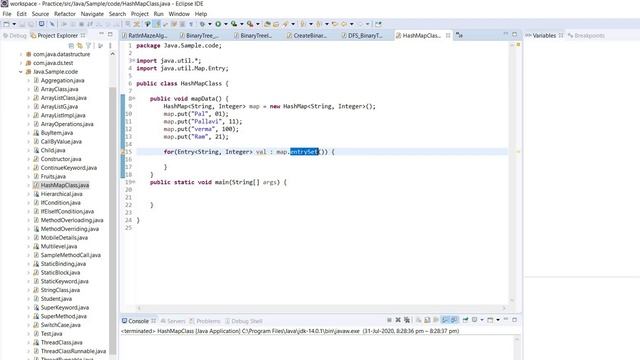Collapse Java.Sample.code package
Image resolution: width=640 pixels, height=360 pixels.
[21, 71]
